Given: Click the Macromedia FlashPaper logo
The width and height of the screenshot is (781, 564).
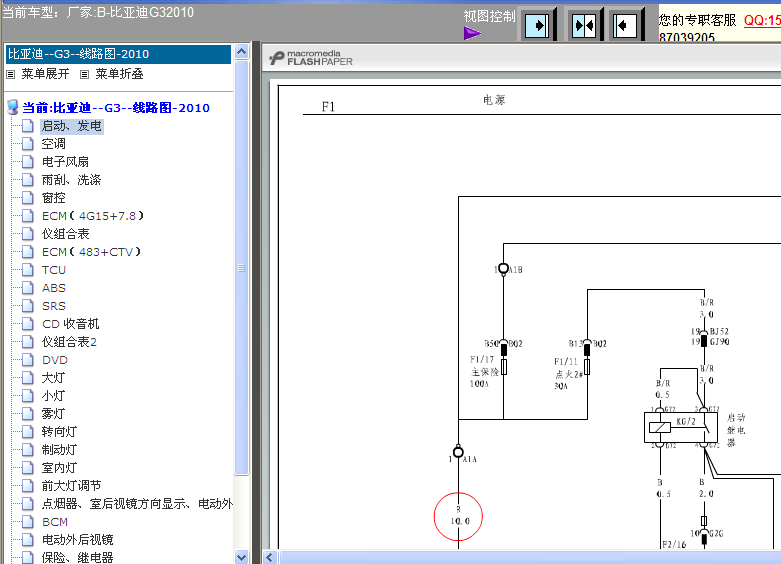Looking at the screenshot, I should point(311,58).
